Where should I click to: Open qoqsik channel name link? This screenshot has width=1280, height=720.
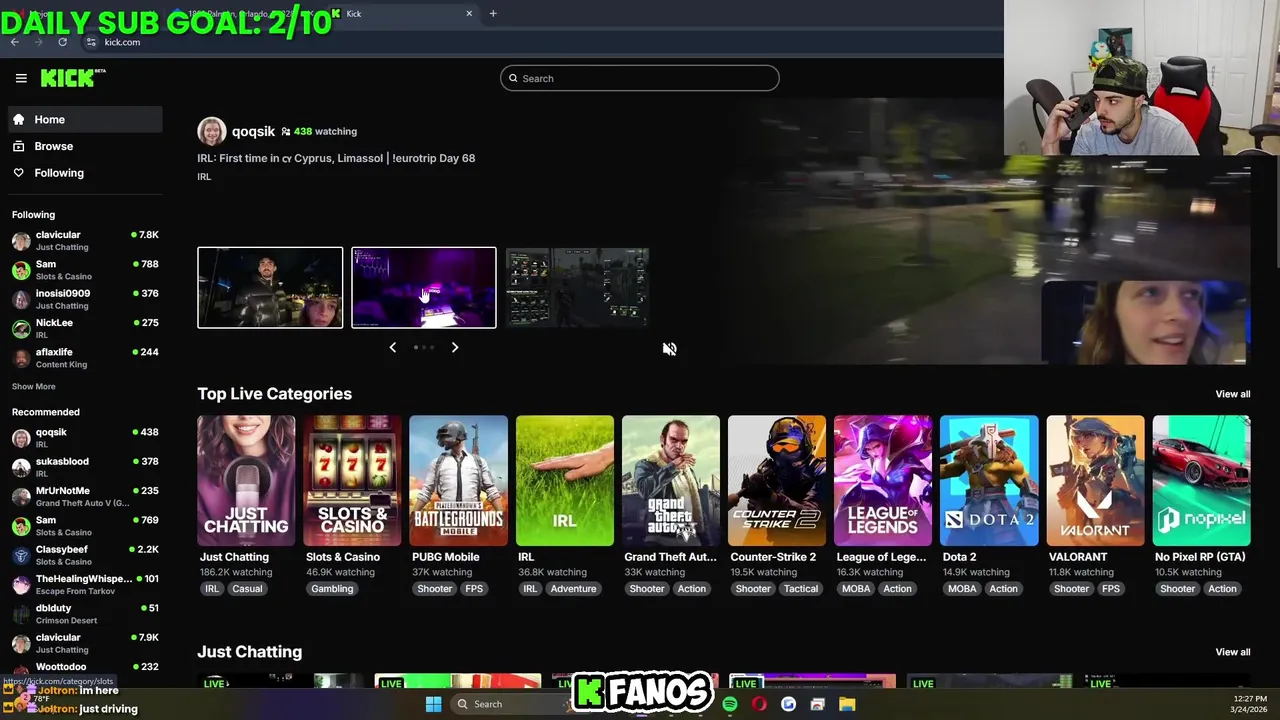tap(253, 131)
